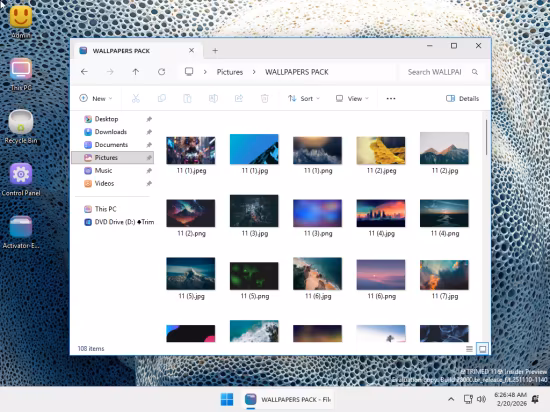
Task: Select the 11 (2).jpeg rope thumbnail
Action: point(381,150)
